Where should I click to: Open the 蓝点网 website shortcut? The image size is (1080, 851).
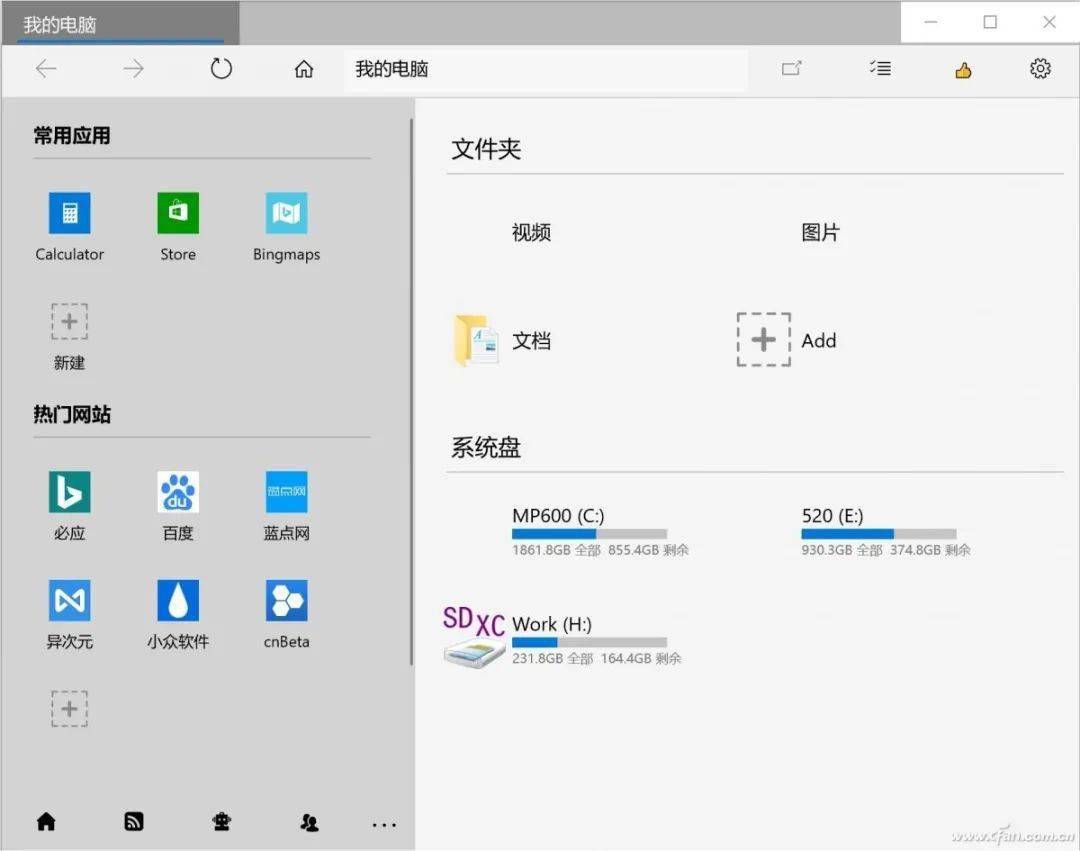[x=287, y=506]
